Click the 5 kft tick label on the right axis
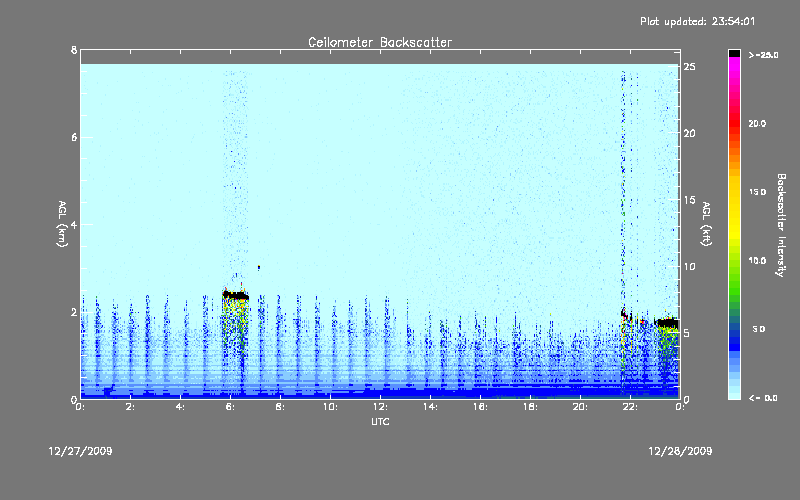This screenshot has width=800, height=500. click(x=687, y=333)
